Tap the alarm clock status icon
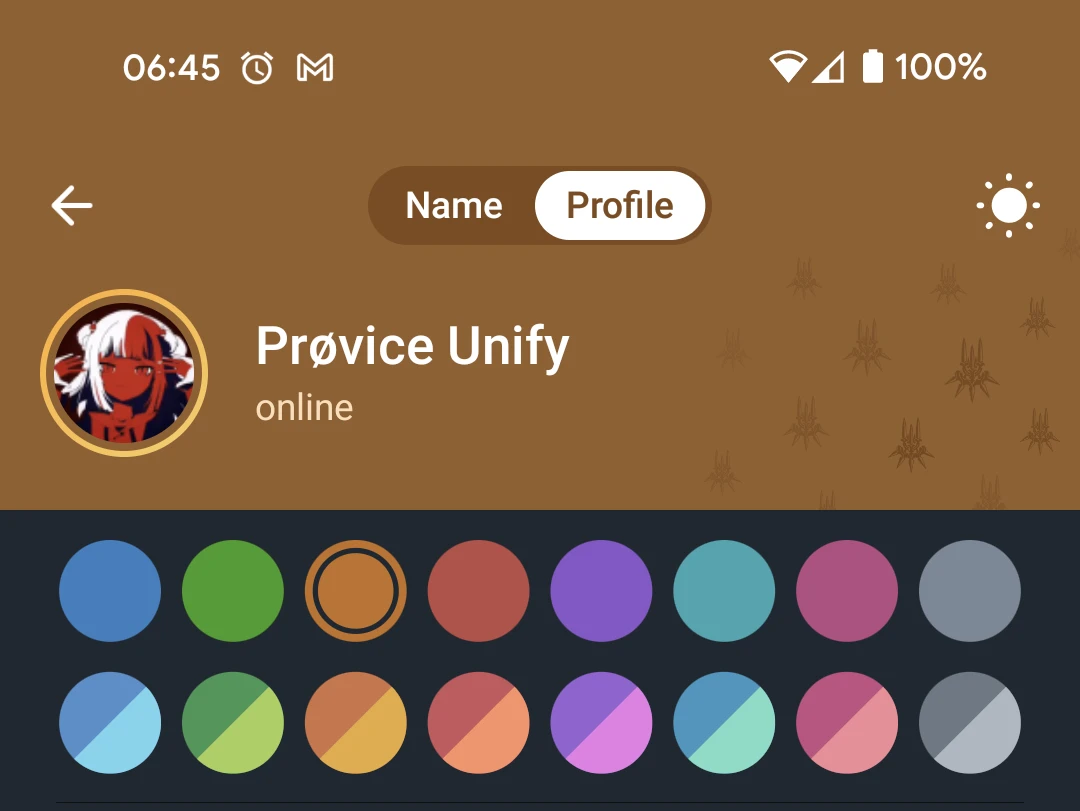1080x811 pixels. click(257, 68)
